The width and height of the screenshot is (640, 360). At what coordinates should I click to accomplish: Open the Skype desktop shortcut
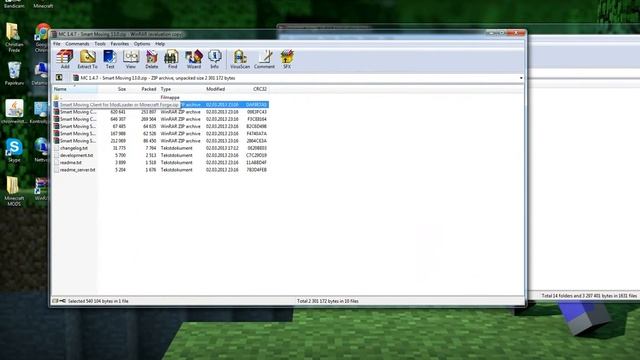(14, 150)
